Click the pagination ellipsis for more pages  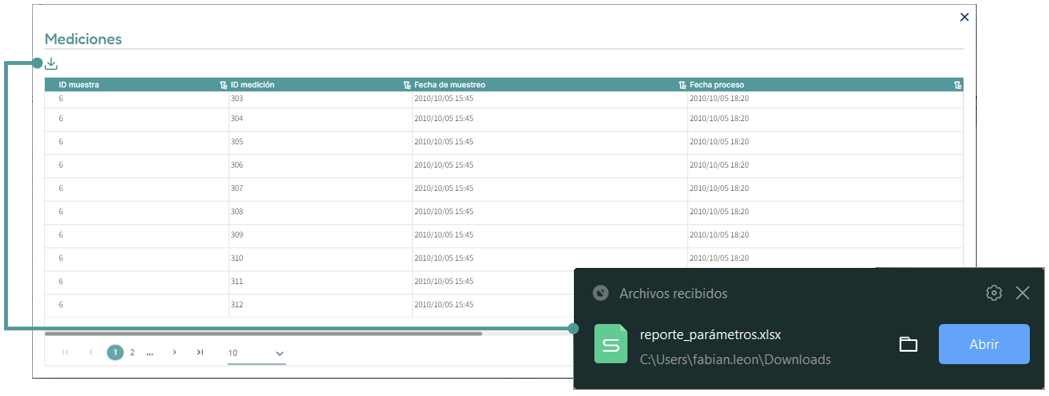pyautogui.click(x=150, y=353)
